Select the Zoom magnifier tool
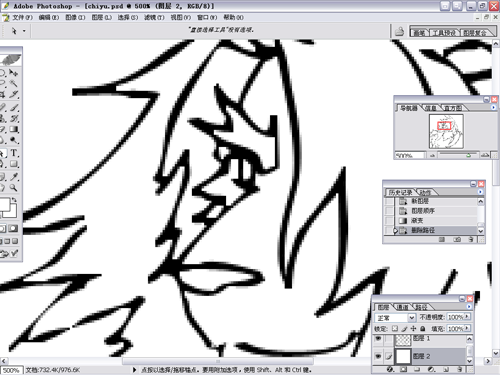Screen dimensions: 500x375 (14, 188)
